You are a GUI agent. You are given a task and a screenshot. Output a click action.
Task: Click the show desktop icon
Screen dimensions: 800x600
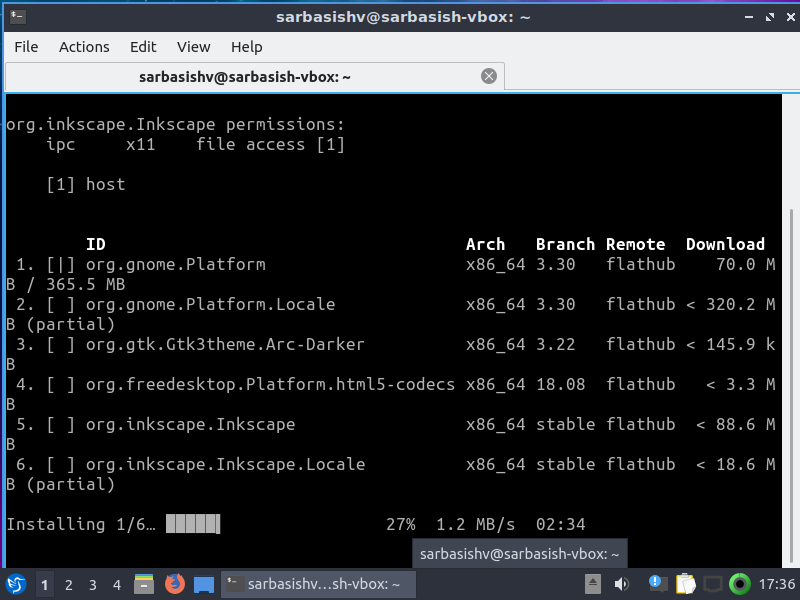(204, 584)
